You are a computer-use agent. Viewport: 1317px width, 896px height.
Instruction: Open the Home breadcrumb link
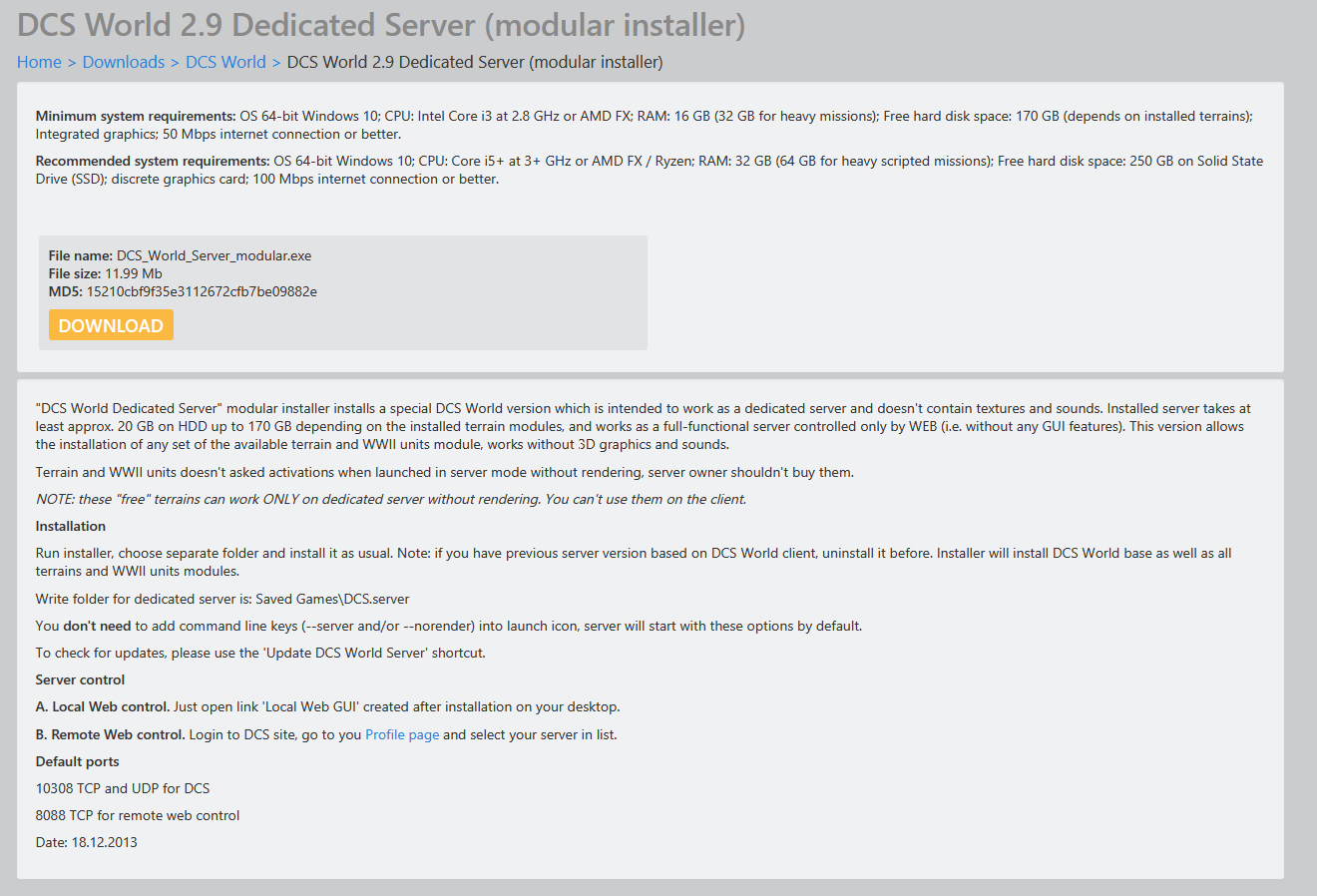click(x=39, y=62)
